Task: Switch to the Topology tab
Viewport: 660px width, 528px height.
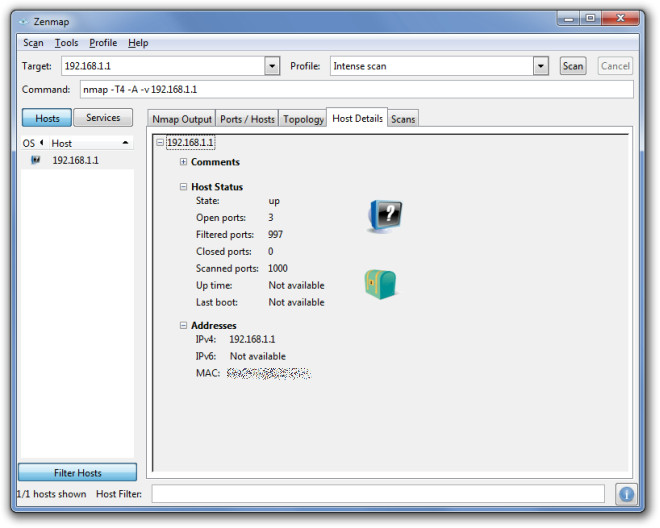Action: 303,119
